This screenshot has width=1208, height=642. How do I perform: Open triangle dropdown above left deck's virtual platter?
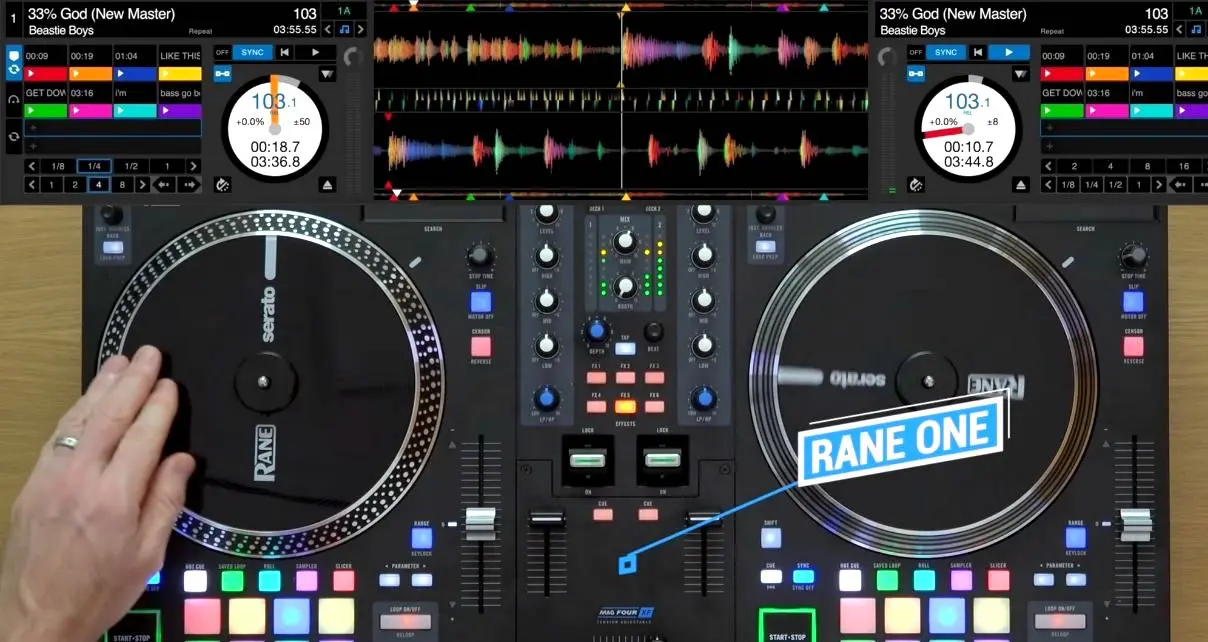coord(327,74)
